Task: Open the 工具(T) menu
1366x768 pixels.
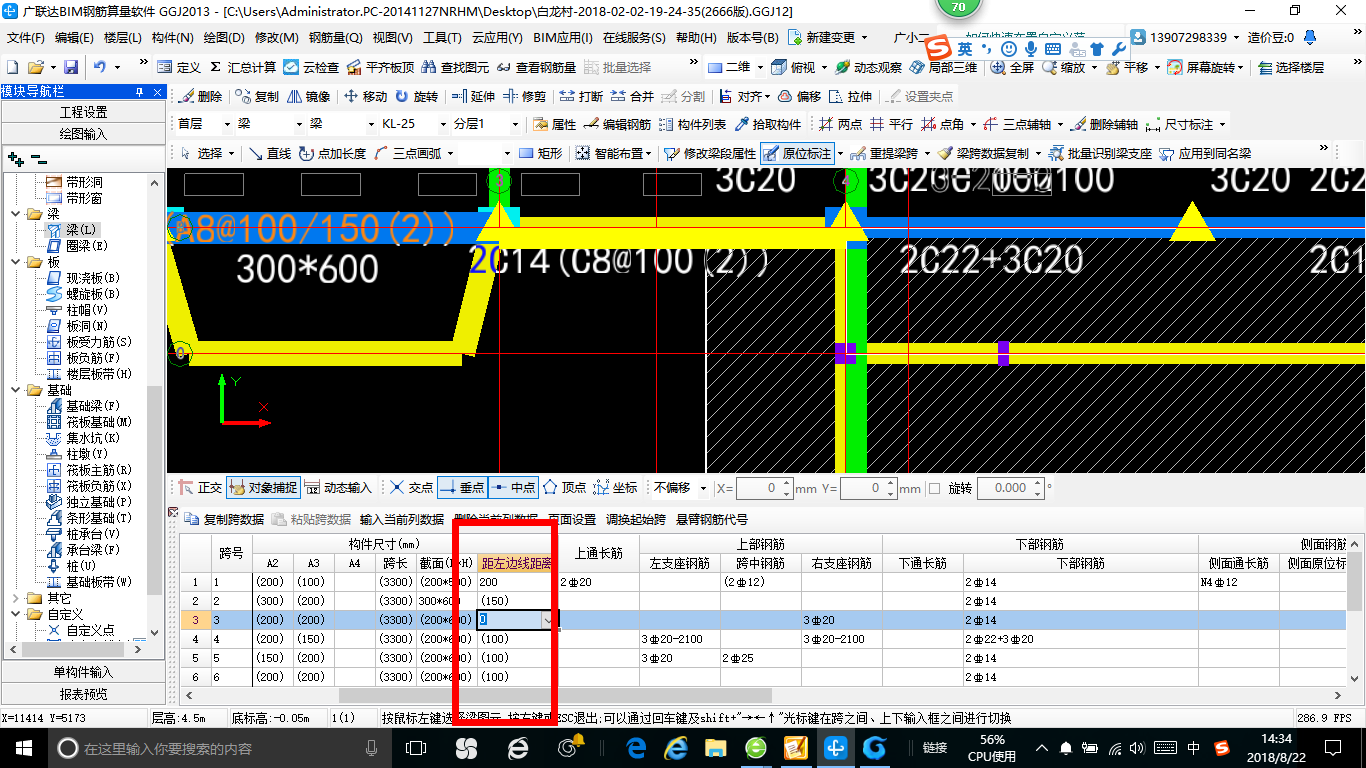Action: (x=442, y=38)
